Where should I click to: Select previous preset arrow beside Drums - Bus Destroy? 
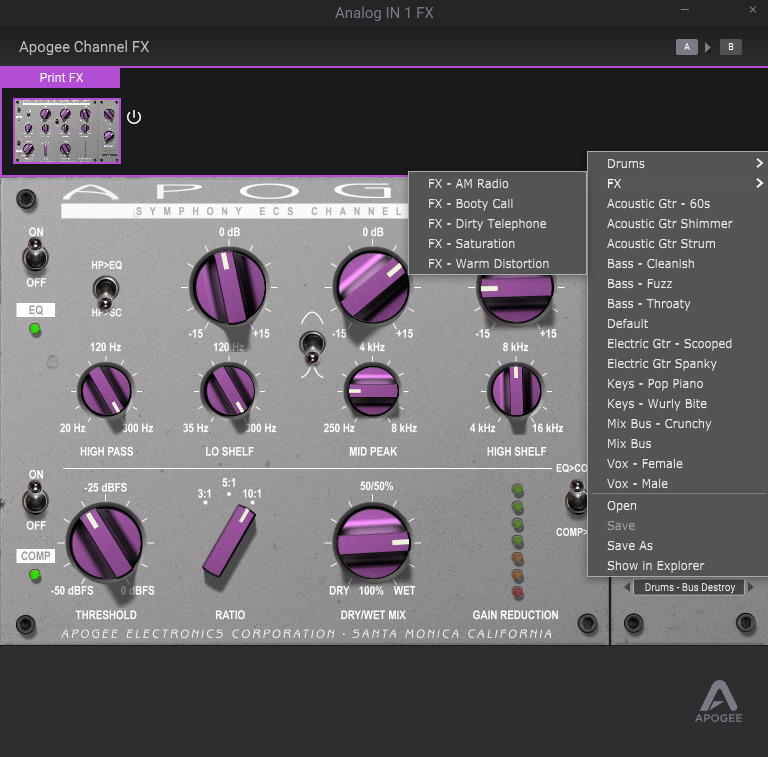[626, 587]
